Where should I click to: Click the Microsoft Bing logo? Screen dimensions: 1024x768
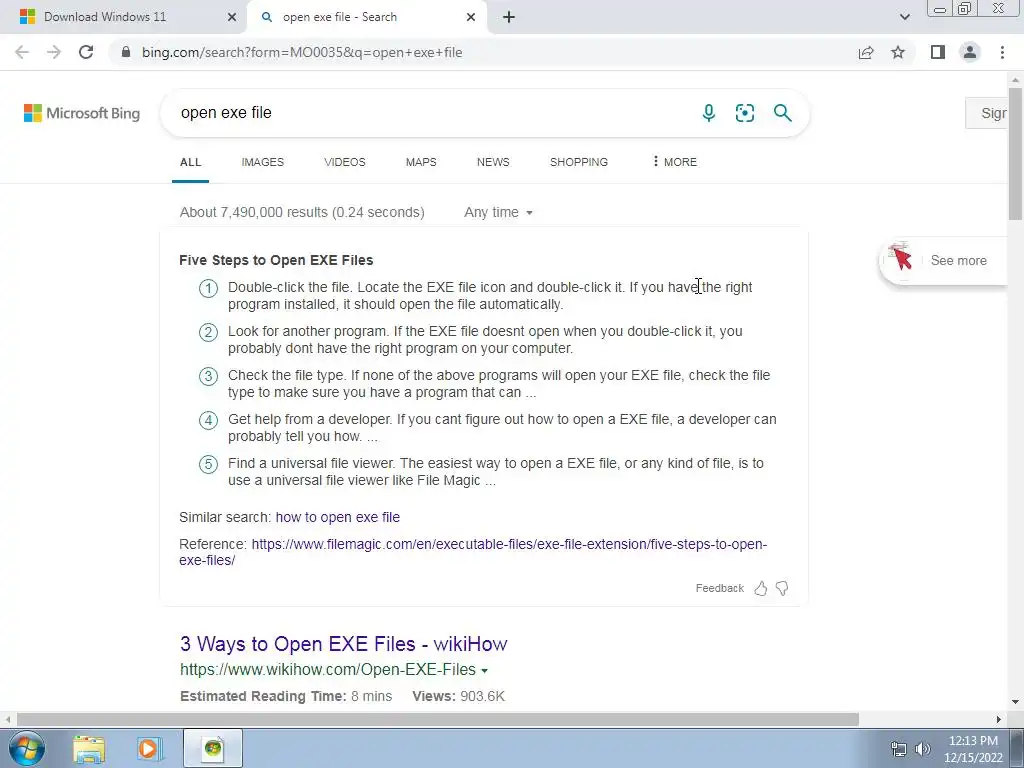82,113
